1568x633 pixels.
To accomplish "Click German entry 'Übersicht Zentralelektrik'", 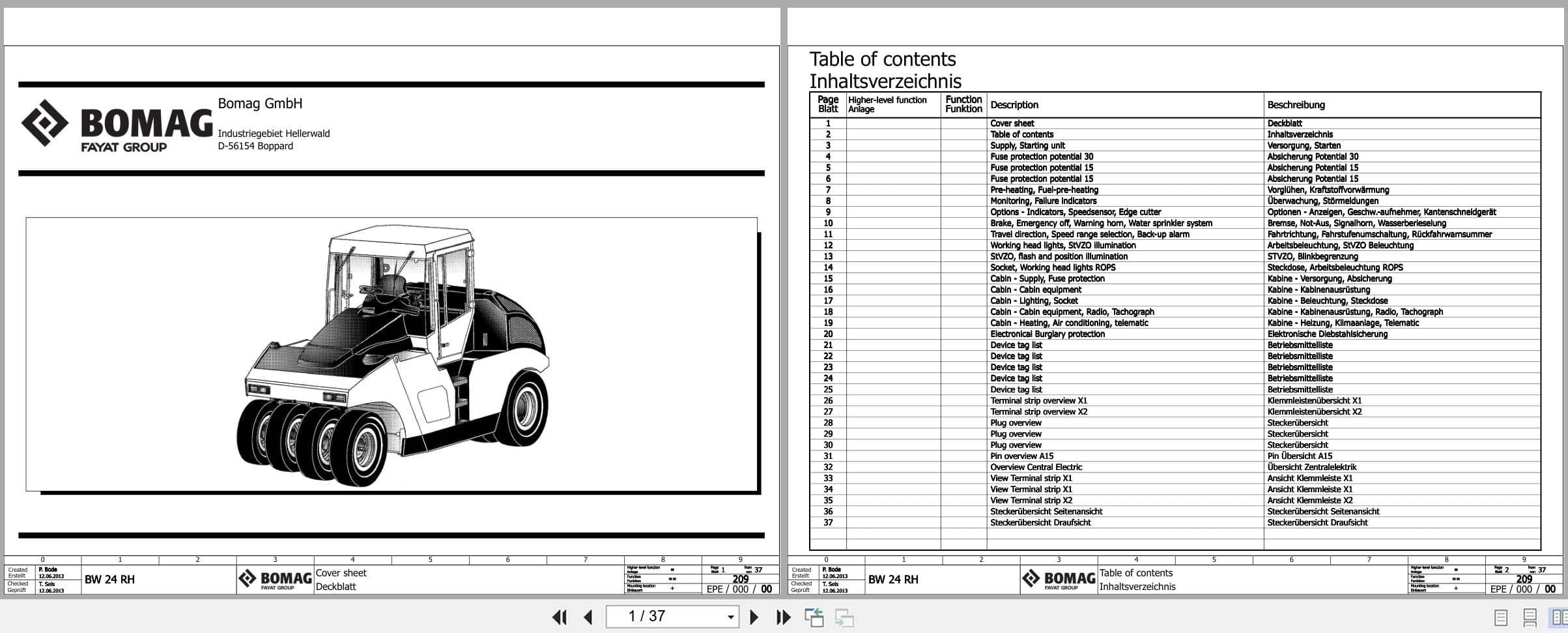I will click(x=1311, y=467).
